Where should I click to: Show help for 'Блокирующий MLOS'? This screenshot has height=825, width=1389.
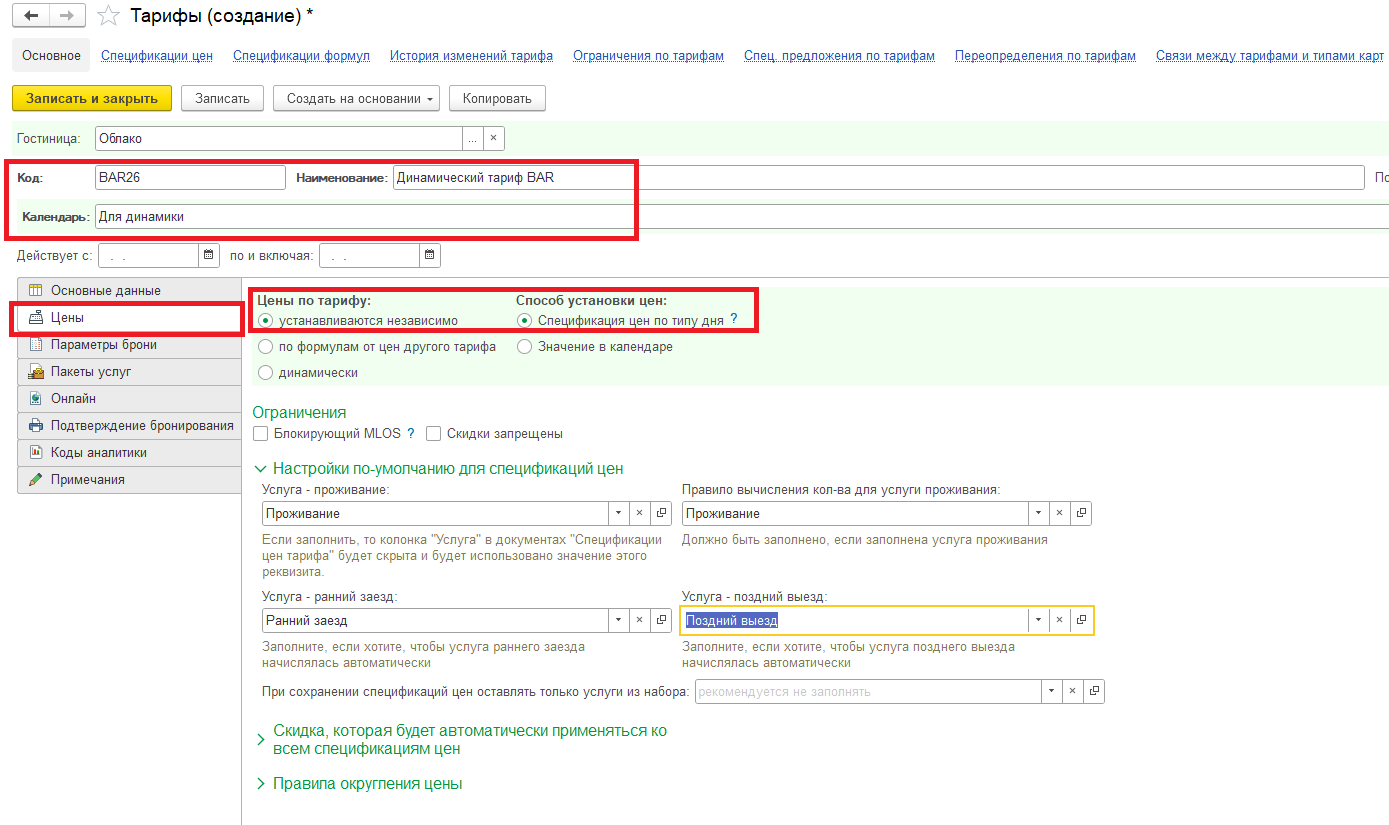pos(410,433)
